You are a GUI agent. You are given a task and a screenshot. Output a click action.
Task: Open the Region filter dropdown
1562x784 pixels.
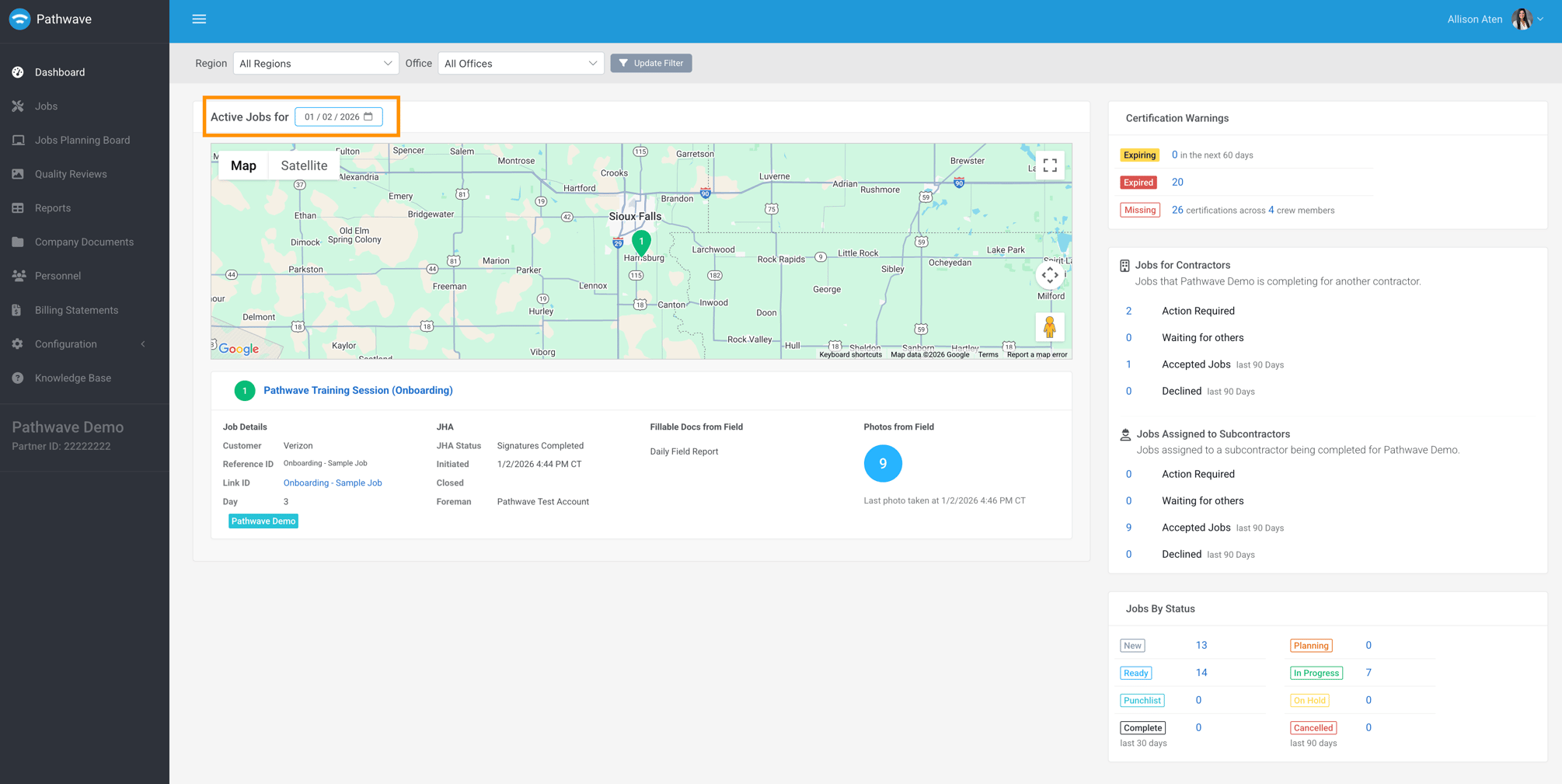[x=316, y=63]
